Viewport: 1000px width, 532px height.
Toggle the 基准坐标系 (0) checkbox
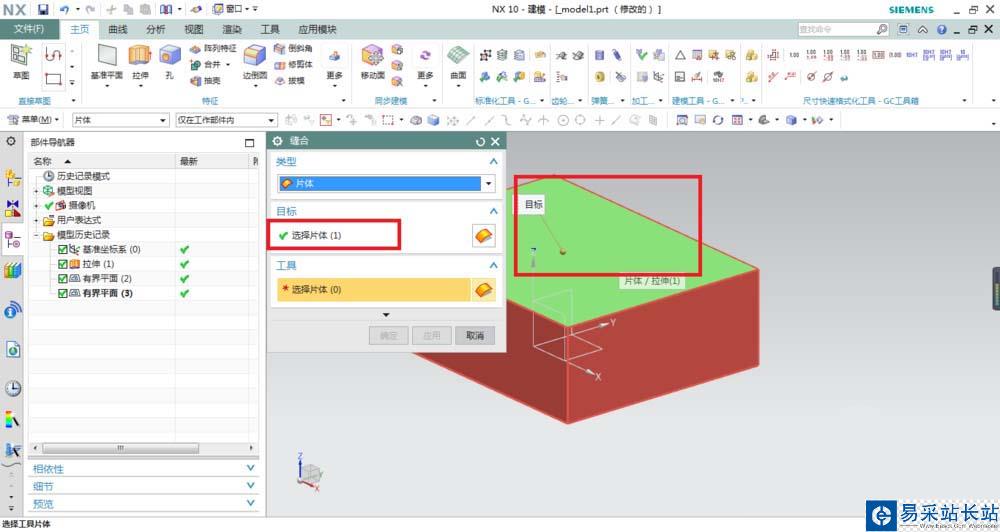pos(62,249)
